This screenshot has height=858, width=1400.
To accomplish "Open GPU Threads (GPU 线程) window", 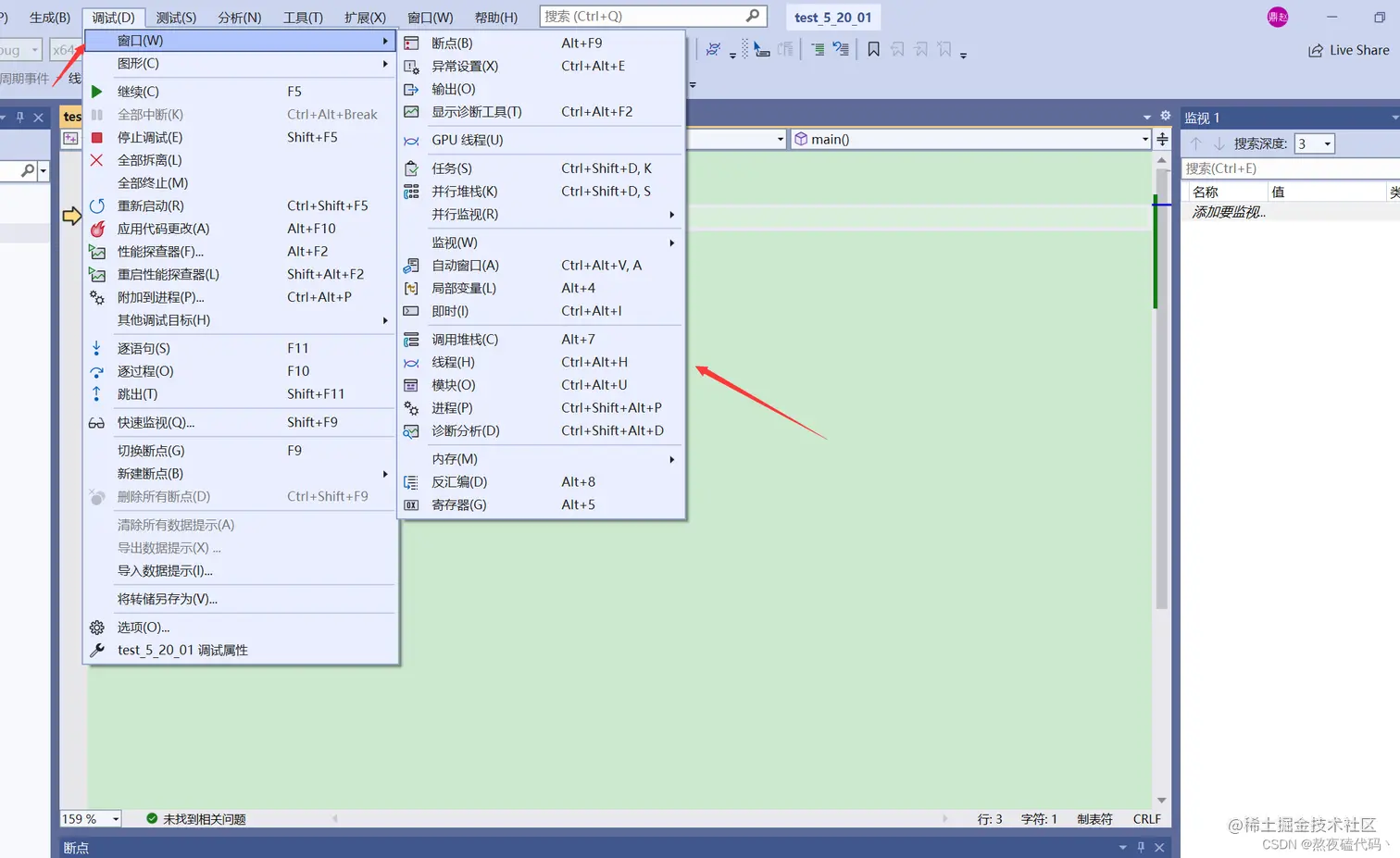I will pos(542,140).
